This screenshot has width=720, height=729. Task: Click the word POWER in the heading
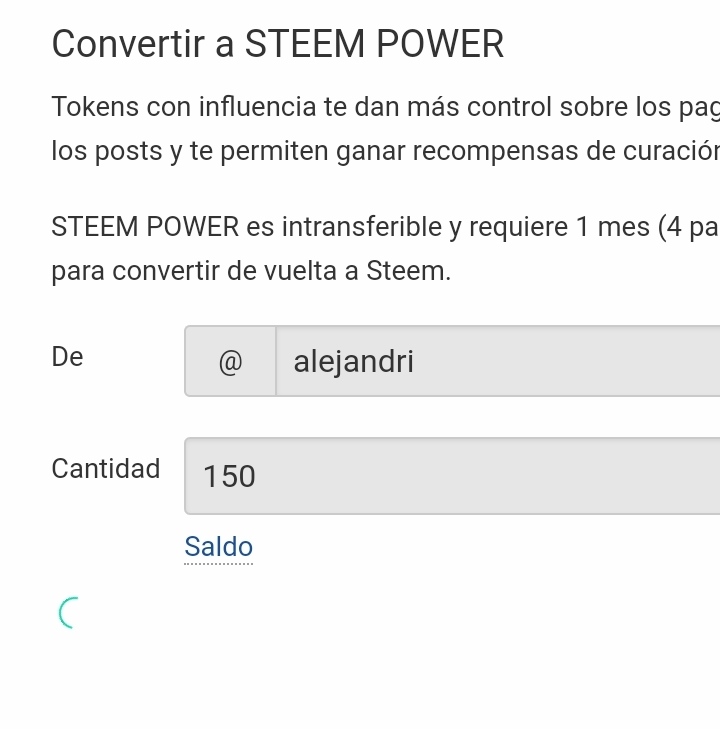coord(440,44)
